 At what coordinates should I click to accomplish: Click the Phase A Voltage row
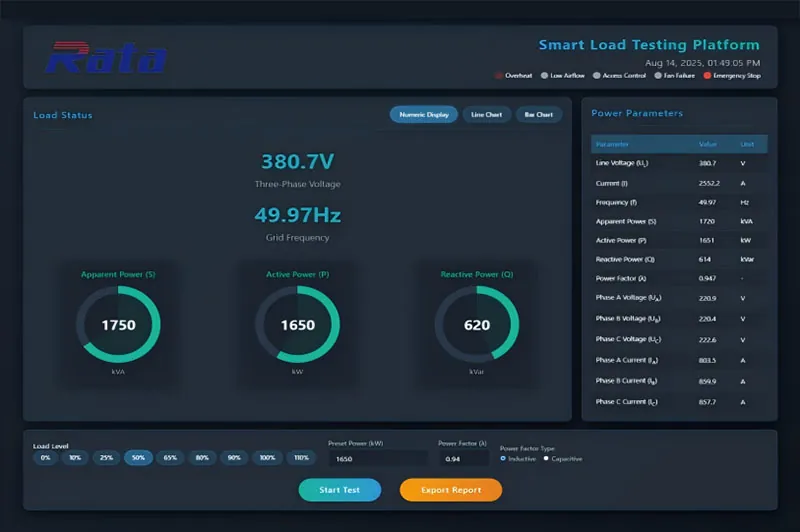(x=679, y=298)
